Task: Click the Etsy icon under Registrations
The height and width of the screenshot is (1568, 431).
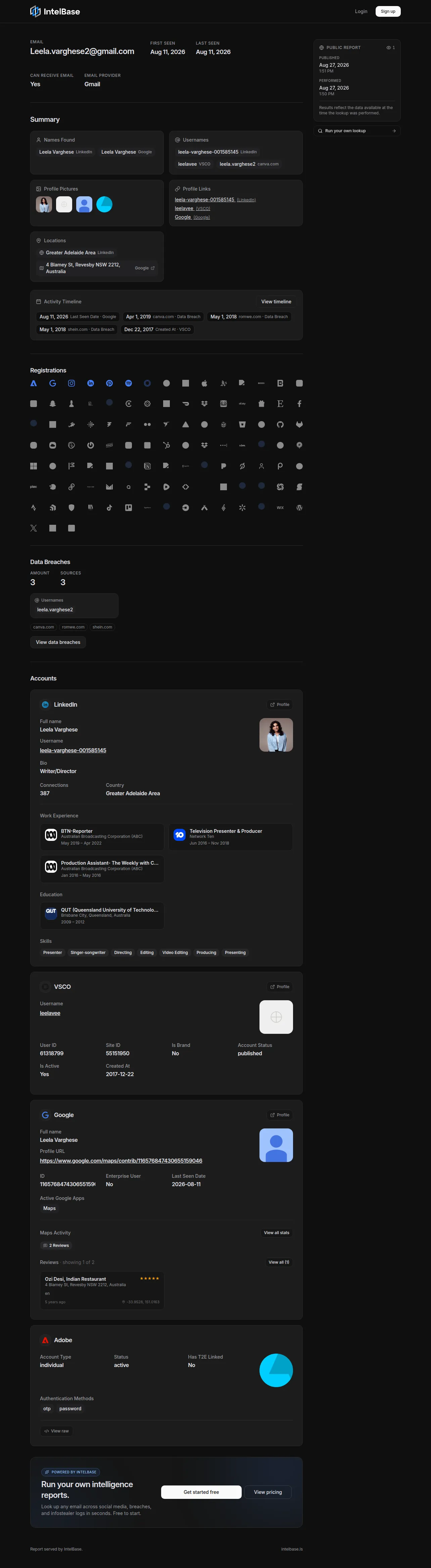Action: tap(280, 404)
